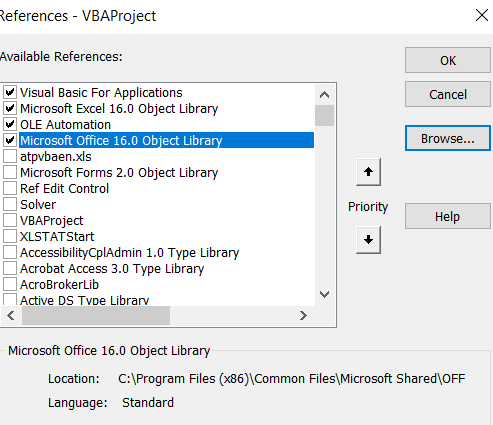Select the XLSTATStart list entry
This screenshot has width=493, height=425.
tap(57, 237)
